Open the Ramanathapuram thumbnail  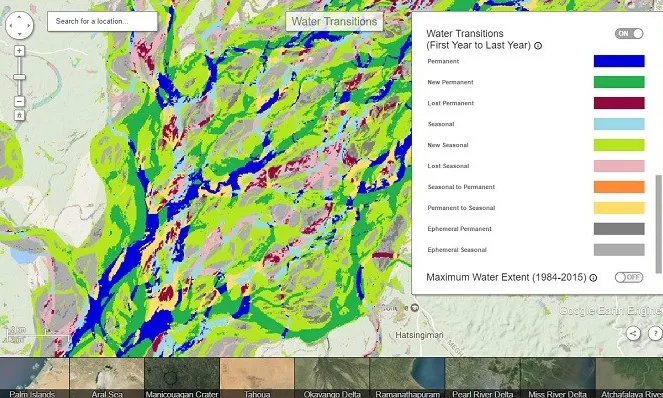coord(407,378)
